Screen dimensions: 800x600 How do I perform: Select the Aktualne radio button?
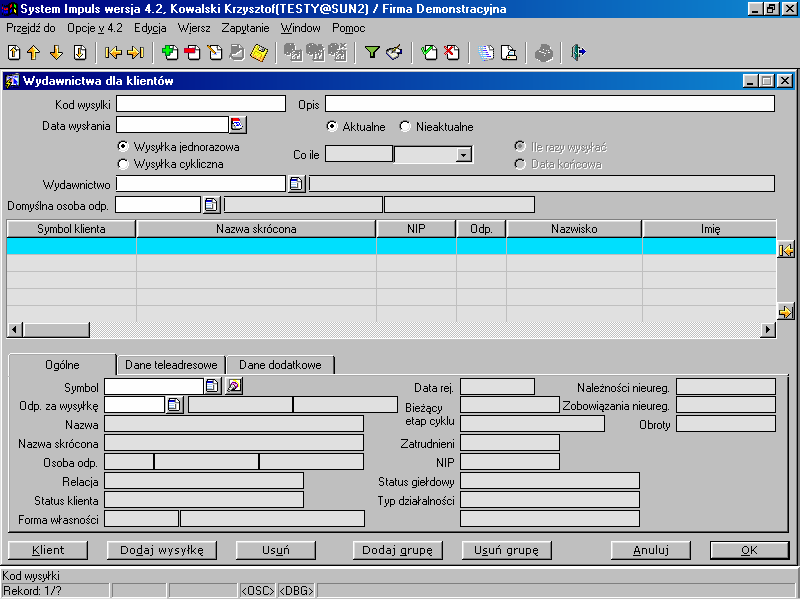tap(332, 127)
